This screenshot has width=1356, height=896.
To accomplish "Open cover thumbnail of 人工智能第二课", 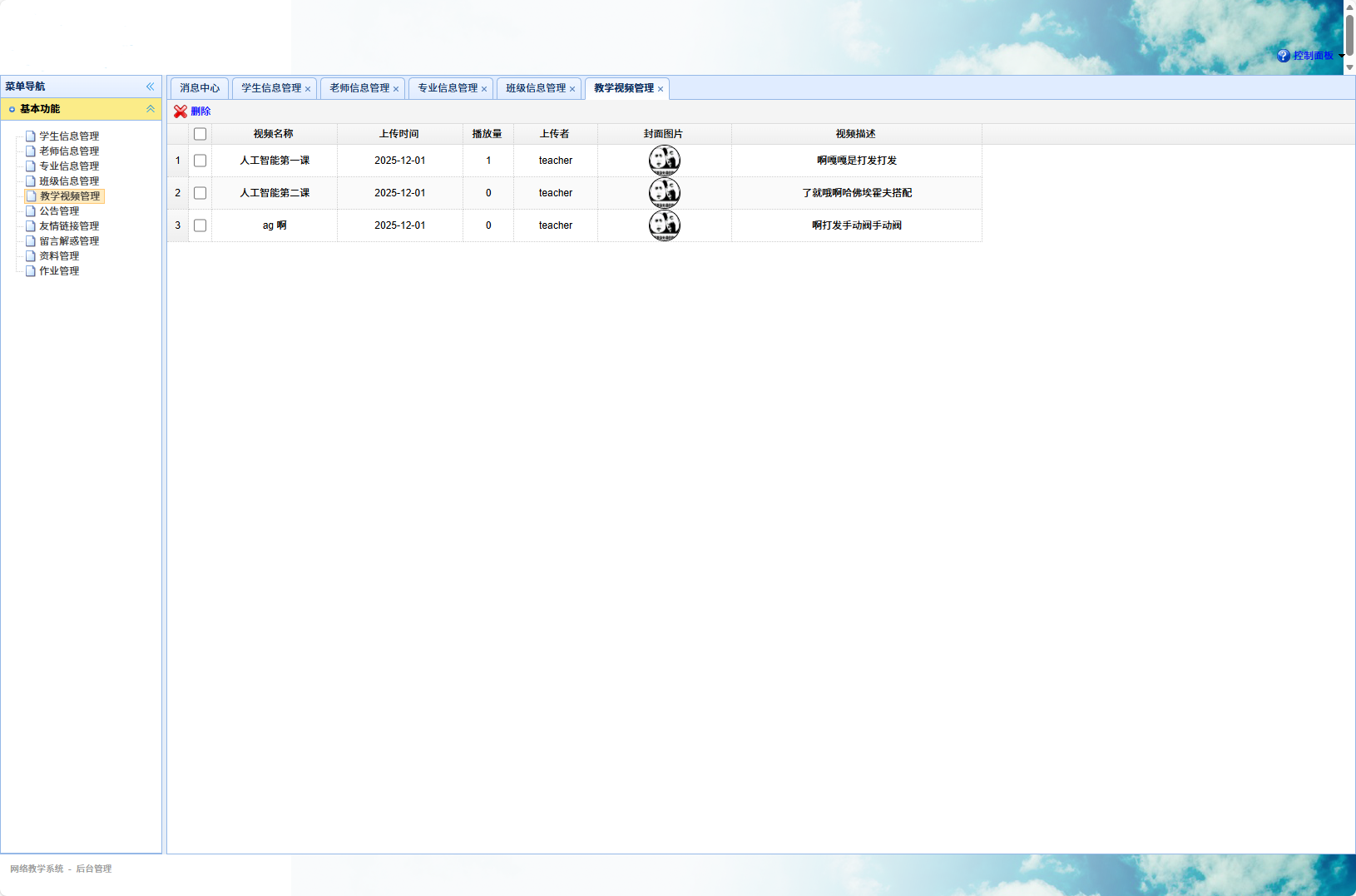I will click(x=665, y=193).
